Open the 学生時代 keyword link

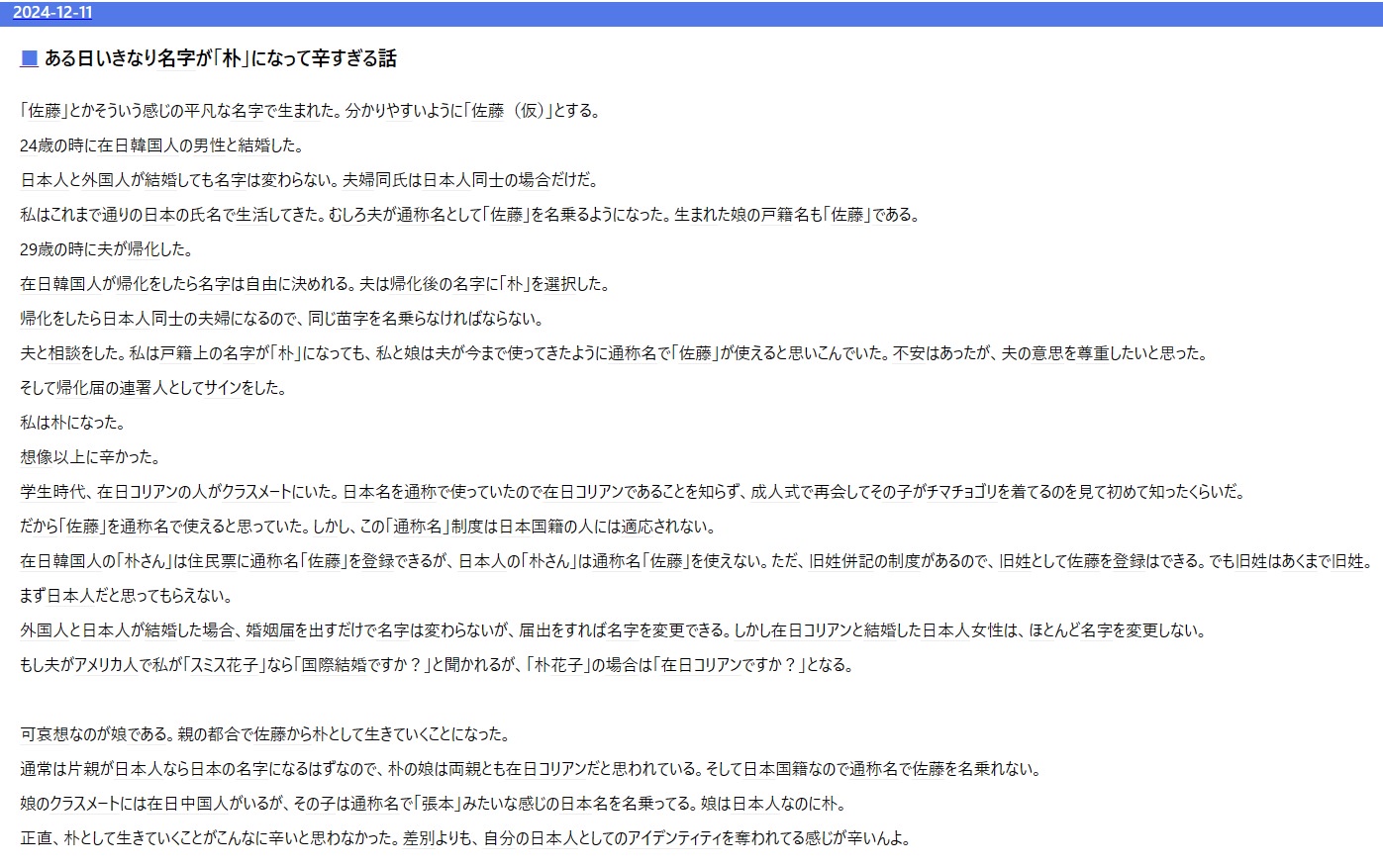tap(52, 492)
